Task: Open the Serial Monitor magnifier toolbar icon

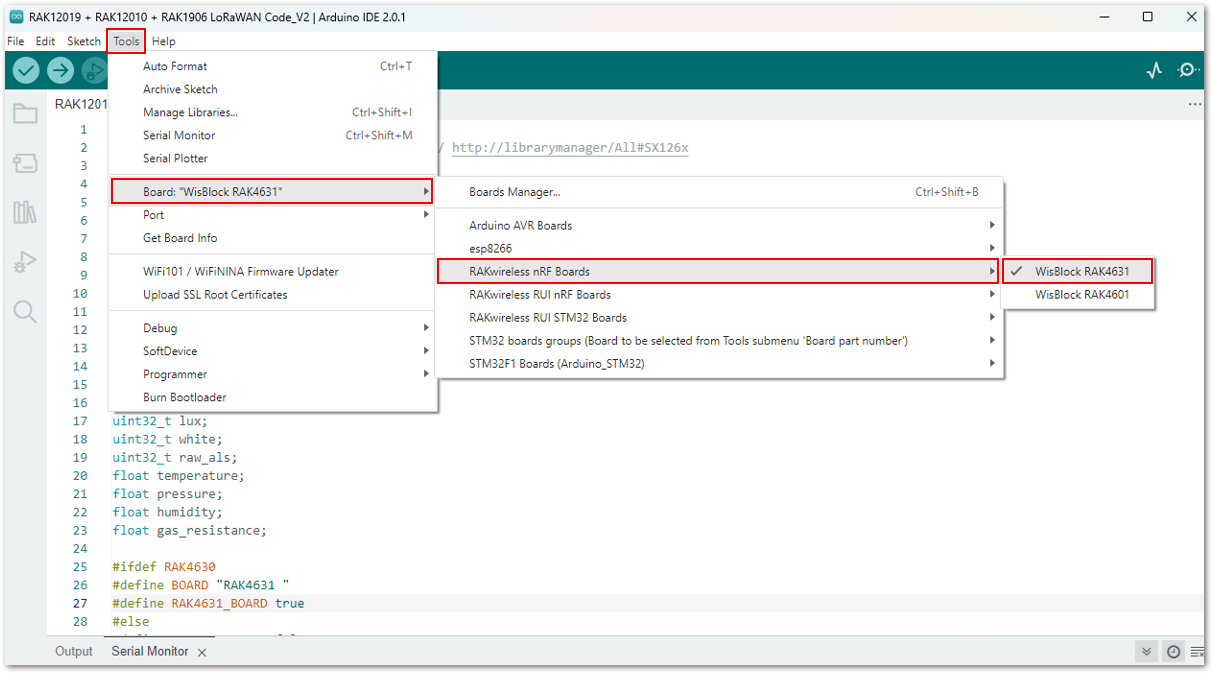Action: [1188, 70]
